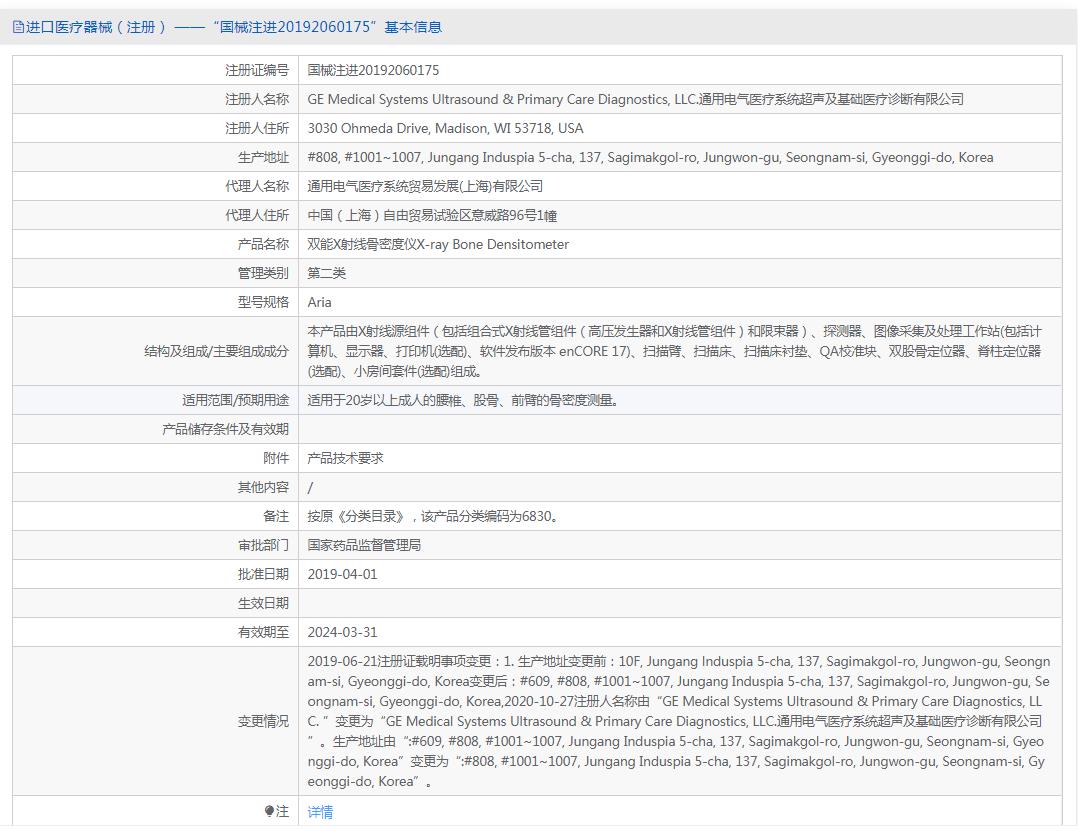Click the address 3030 Ohmeda Drive, Madison
The image size is (1078, 831).
click(446, 128)
